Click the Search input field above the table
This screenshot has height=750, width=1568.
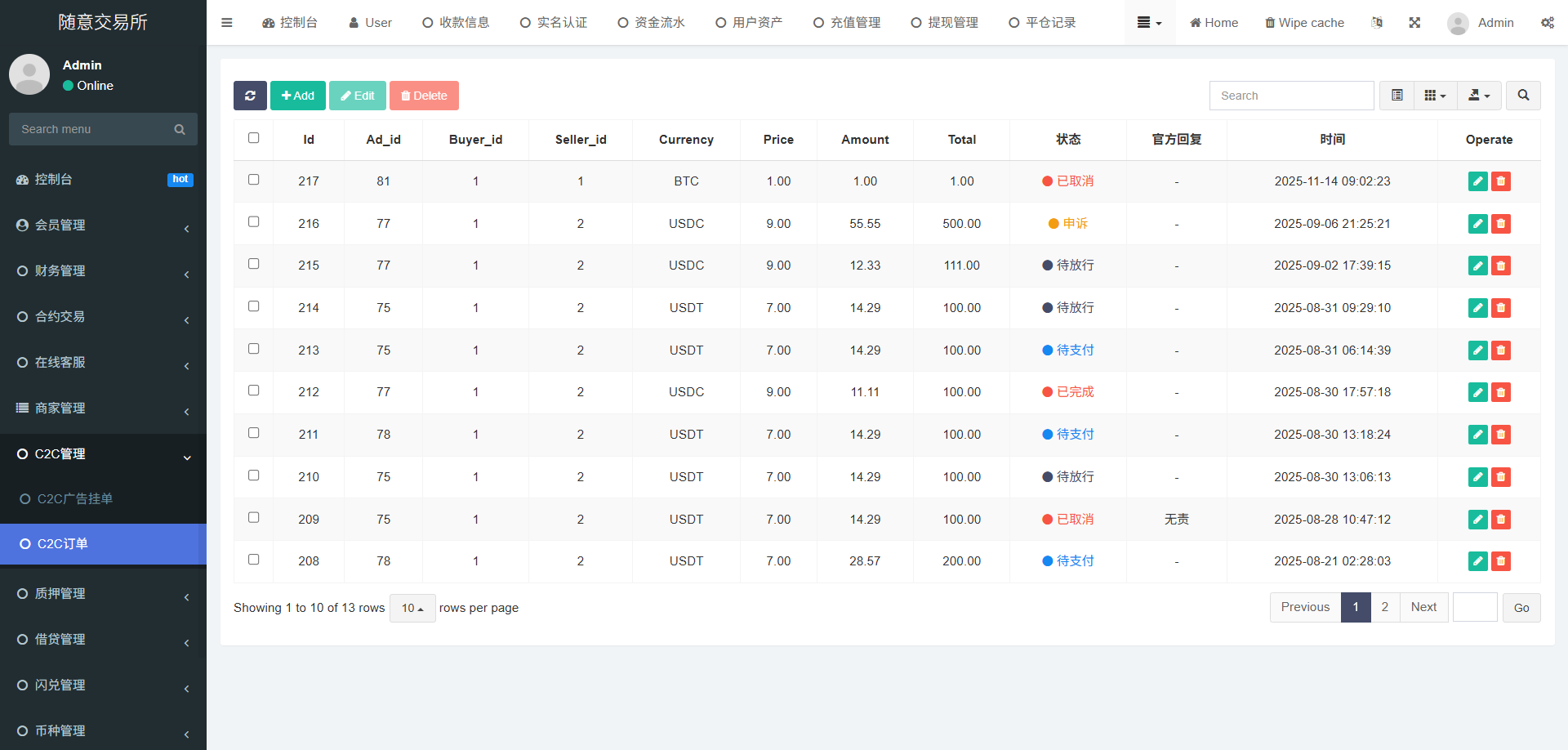1291,96
